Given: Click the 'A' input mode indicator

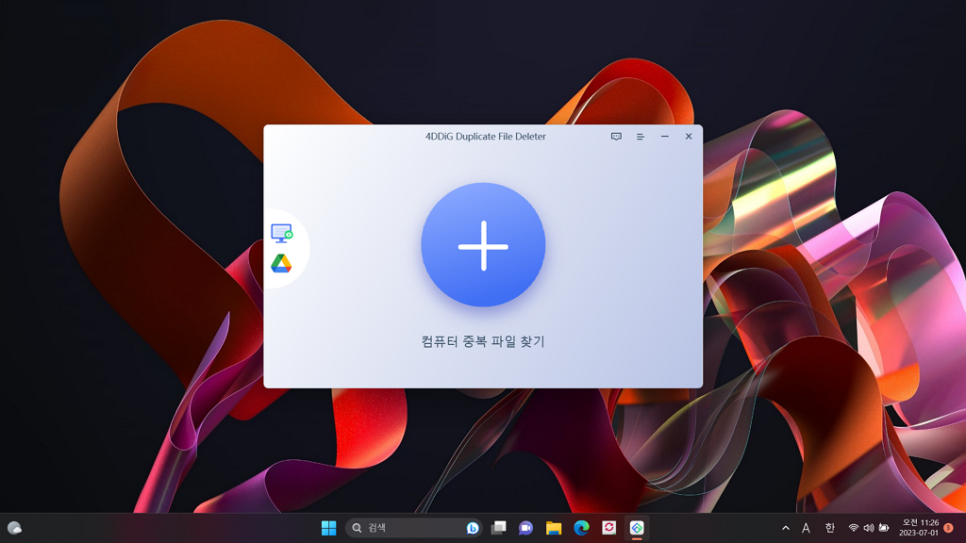Looking at the screenshot, I should click(806, 528).
